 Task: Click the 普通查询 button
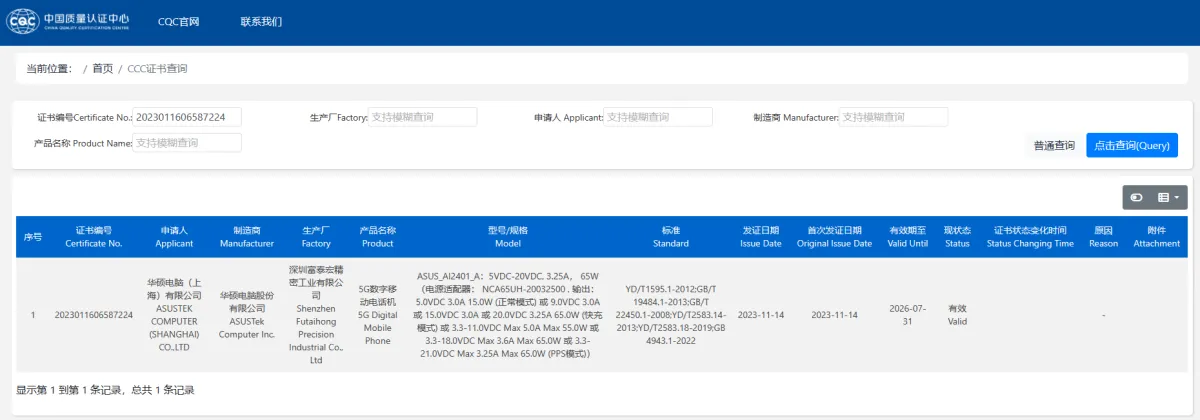[x=1054, y=146]
